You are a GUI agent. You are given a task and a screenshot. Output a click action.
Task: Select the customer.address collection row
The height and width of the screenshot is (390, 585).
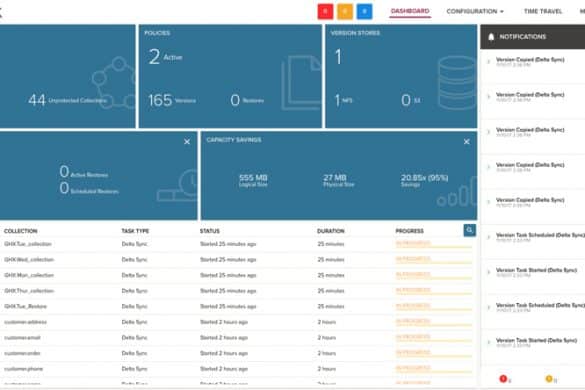pos(238,322)
